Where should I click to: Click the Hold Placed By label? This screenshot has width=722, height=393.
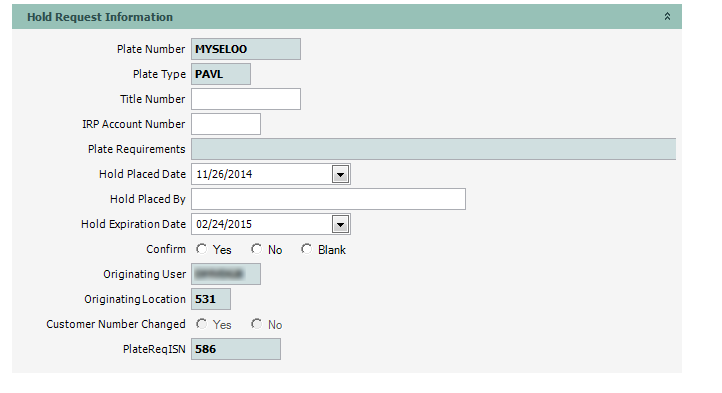tap(148, 199)
